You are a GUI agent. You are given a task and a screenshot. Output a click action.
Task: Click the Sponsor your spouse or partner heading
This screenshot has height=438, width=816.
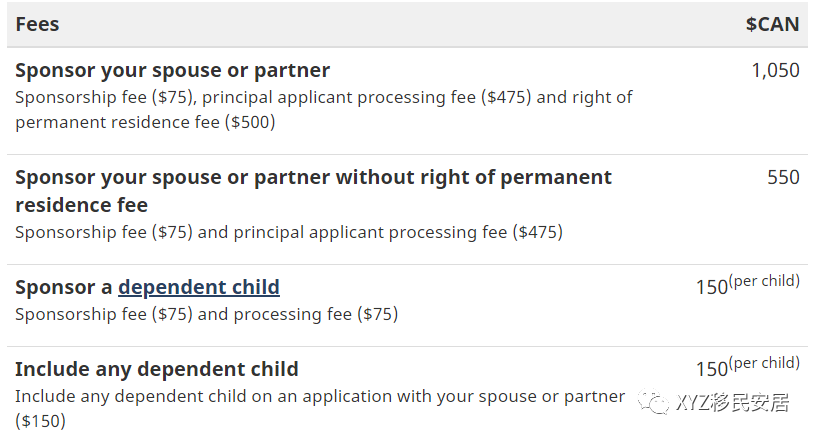(172, 70)
